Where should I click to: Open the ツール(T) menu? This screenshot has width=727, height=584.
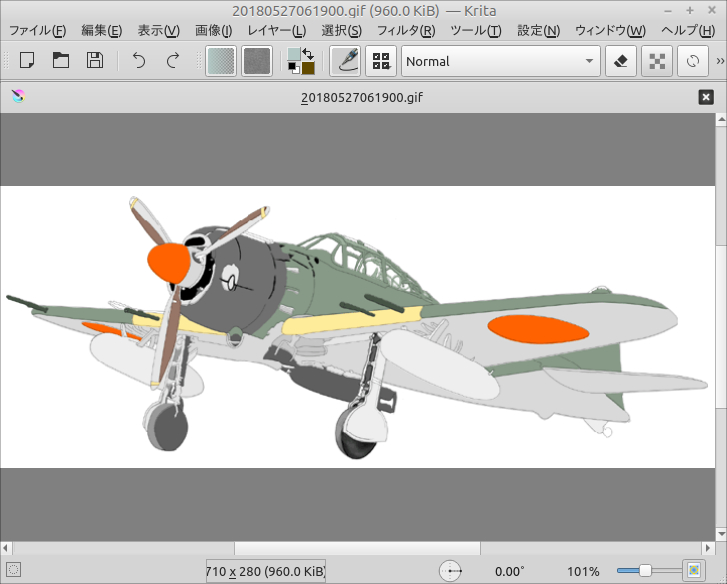[x=476, y=31]
